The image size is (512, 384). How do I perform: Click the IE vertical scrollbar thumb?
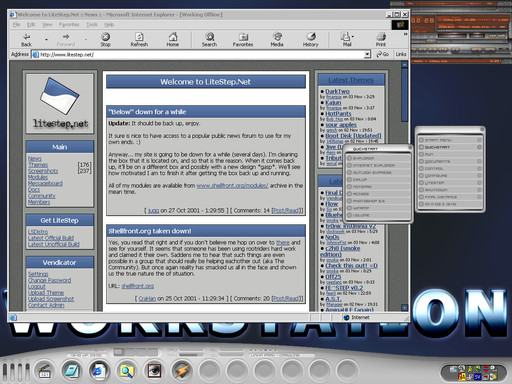point(405,95)
